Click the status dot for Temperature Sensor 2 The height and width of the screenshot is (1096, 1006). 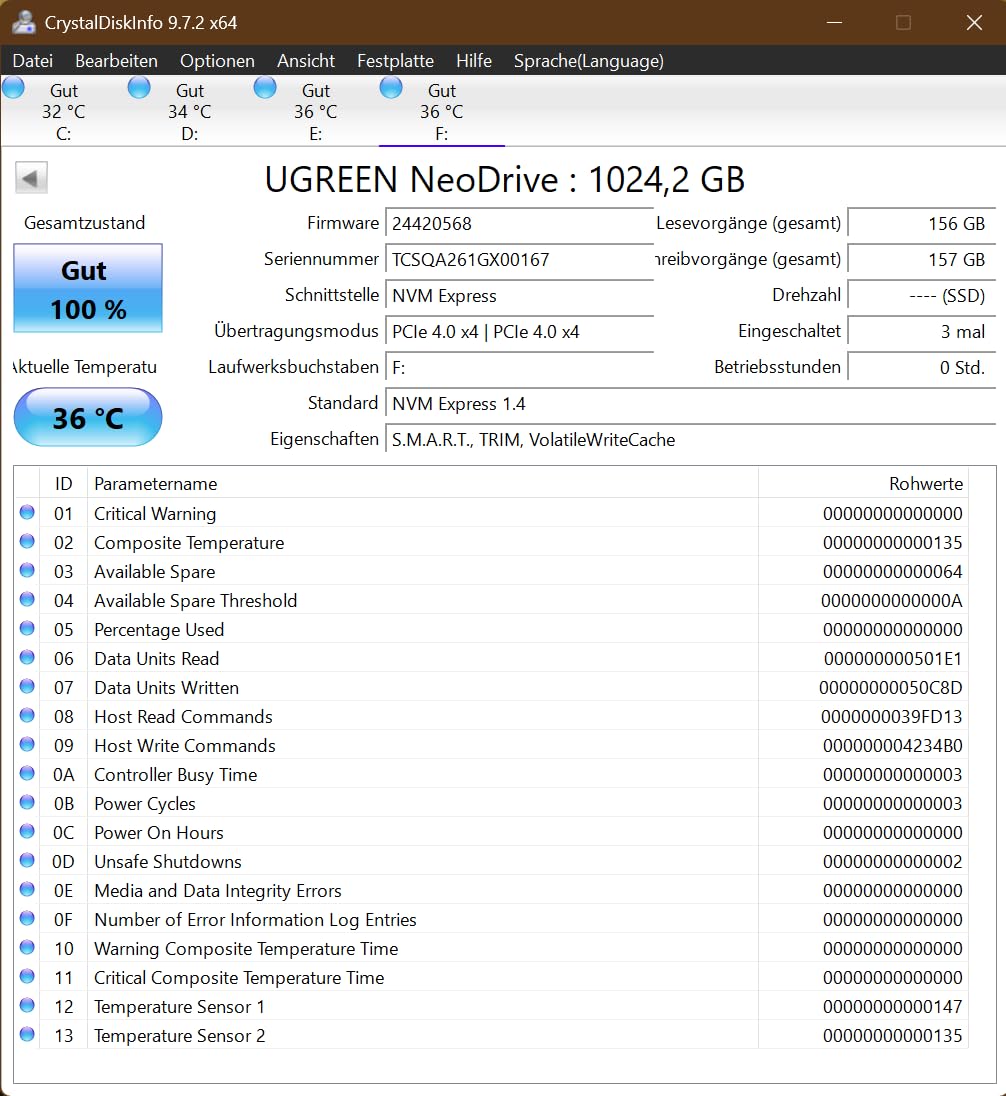pyautogui.click(x=27, y=1034)
